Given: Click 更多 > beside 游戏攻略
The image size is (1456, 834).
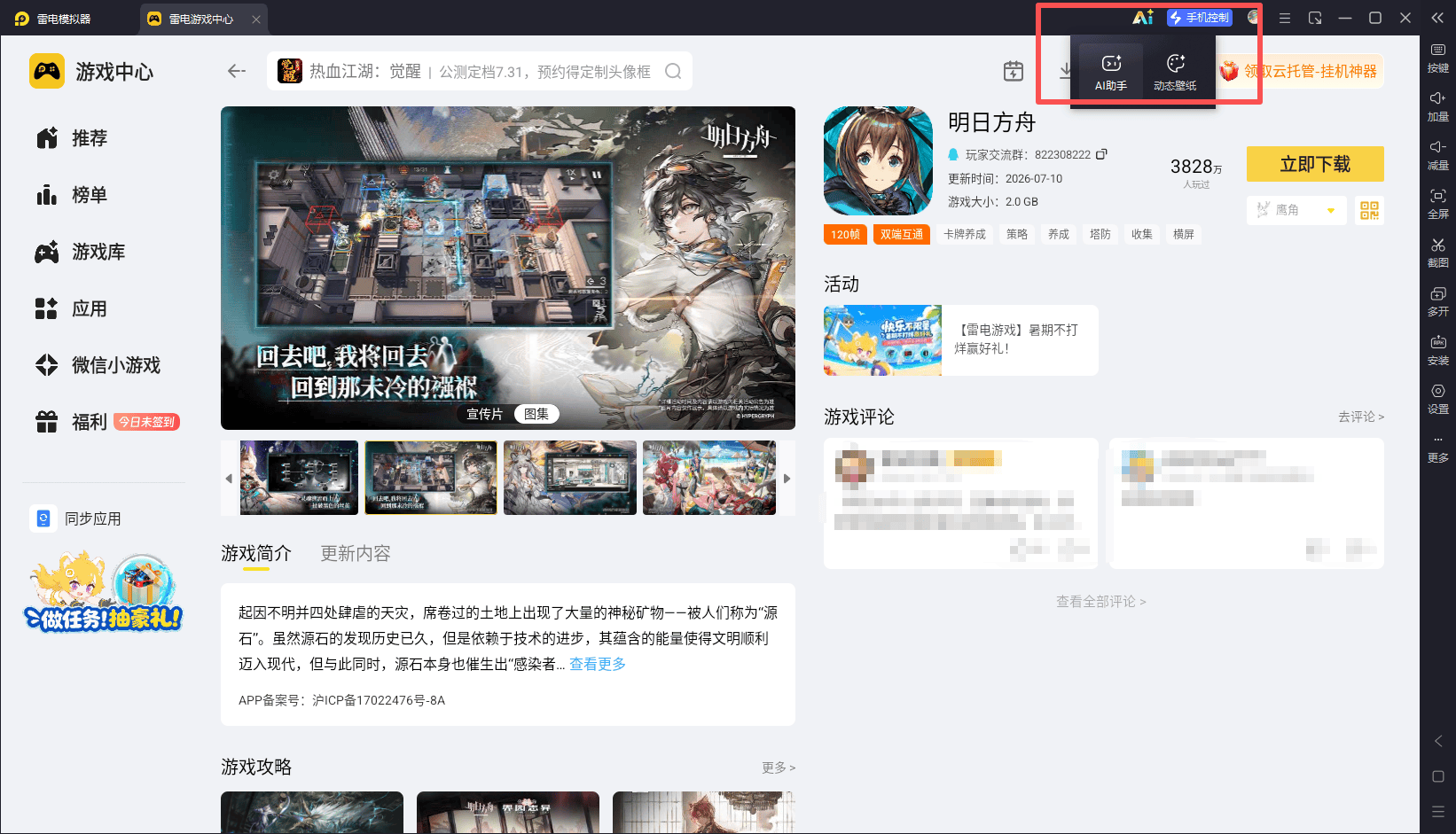Looking at the screenshot, I should 779,768.
